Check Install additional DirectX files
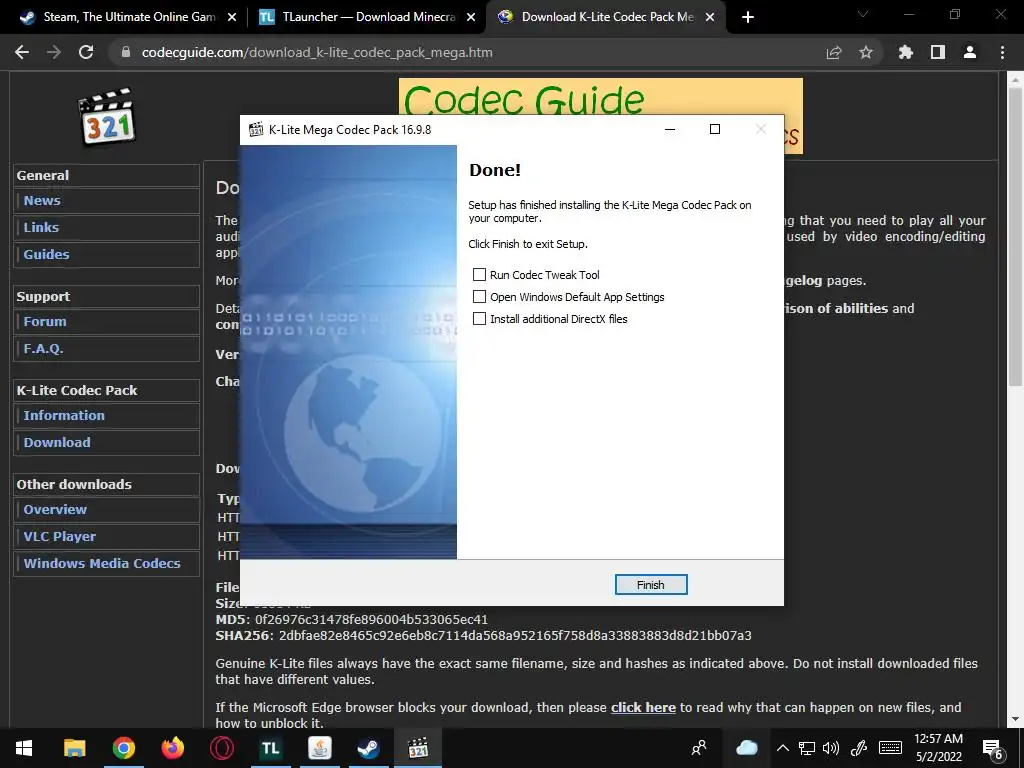 tap(479, 319)
